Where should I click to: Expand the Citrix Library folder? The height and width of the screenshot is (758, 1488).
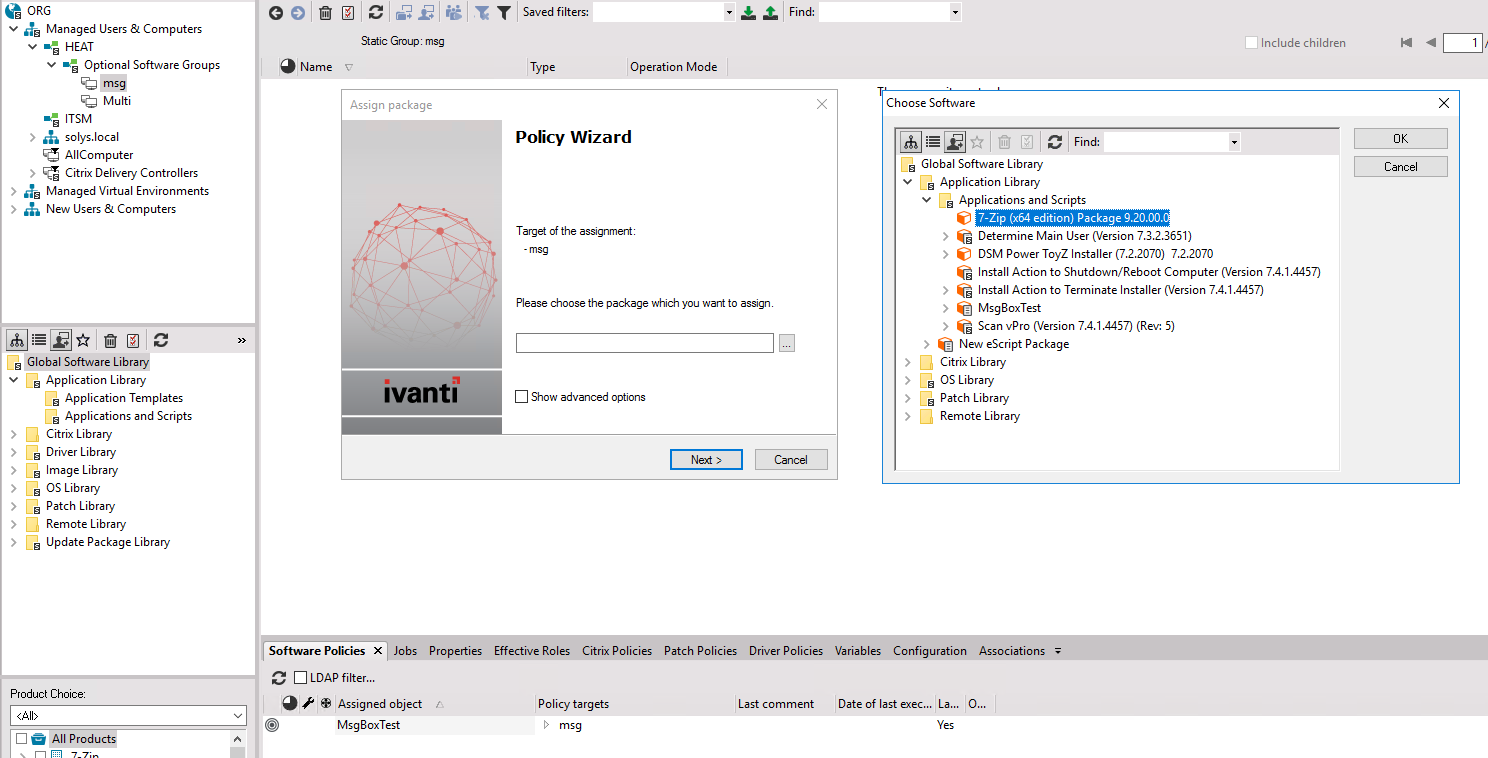click(x=908, y=361)
